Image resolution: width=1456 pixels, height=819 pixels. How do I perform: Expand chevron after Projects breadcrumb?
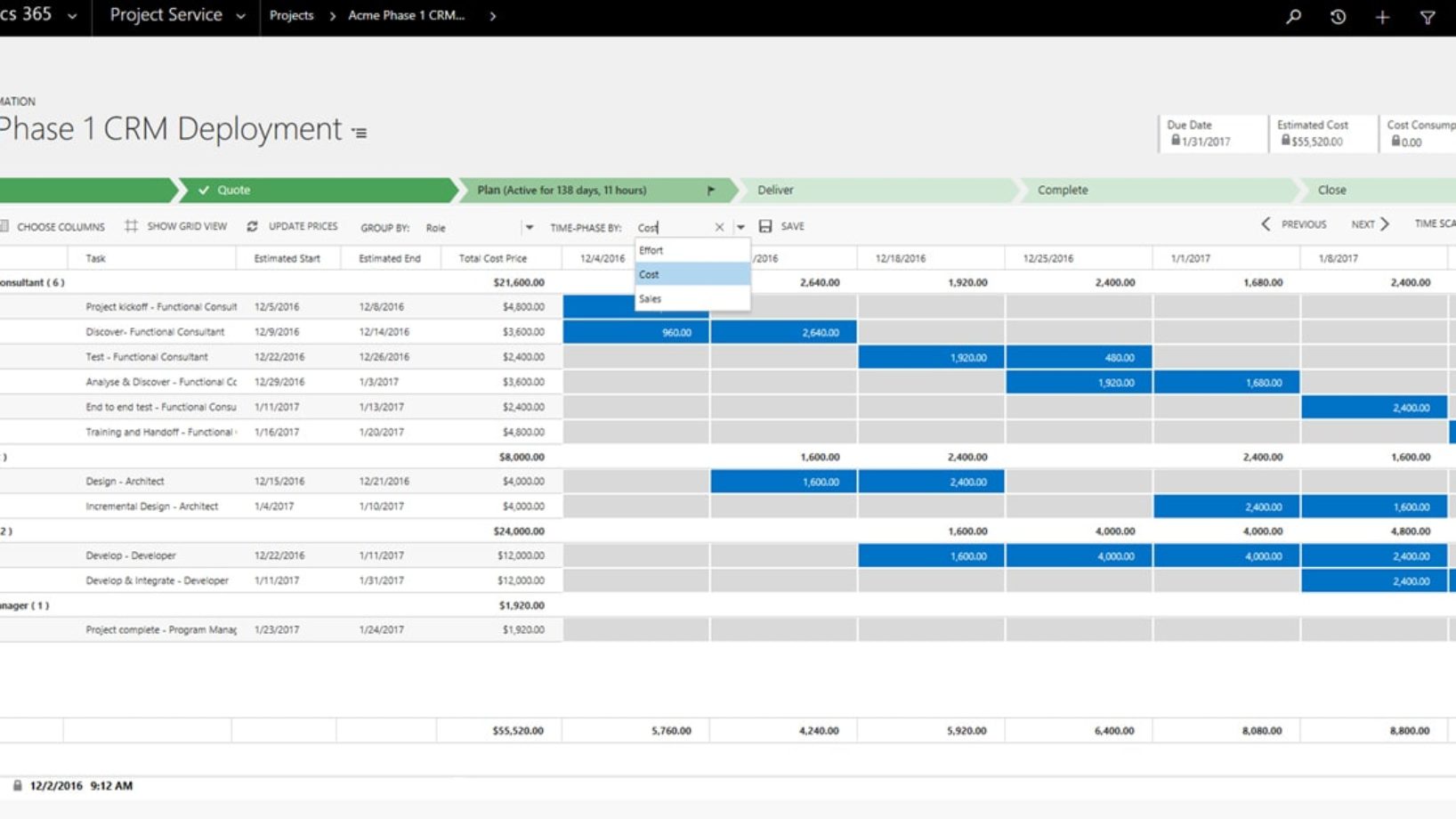pyautogui.click(x=332, y=16)
